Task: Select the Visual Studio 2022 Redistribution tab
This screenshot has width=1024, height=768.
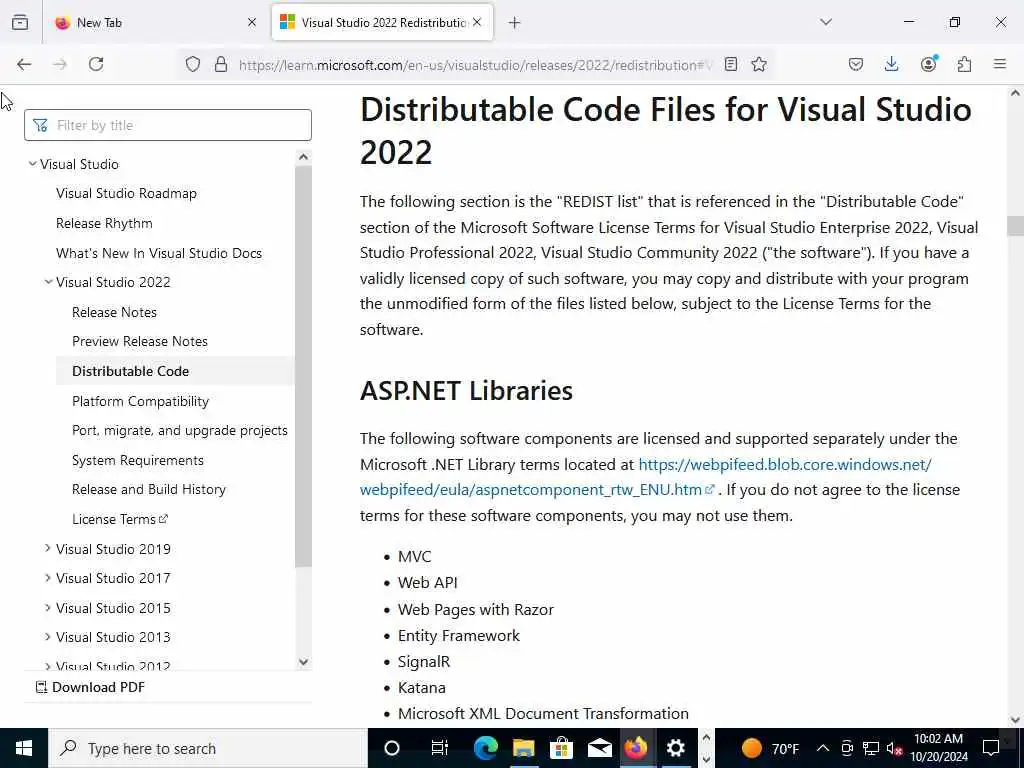Action: coord(382,22)
